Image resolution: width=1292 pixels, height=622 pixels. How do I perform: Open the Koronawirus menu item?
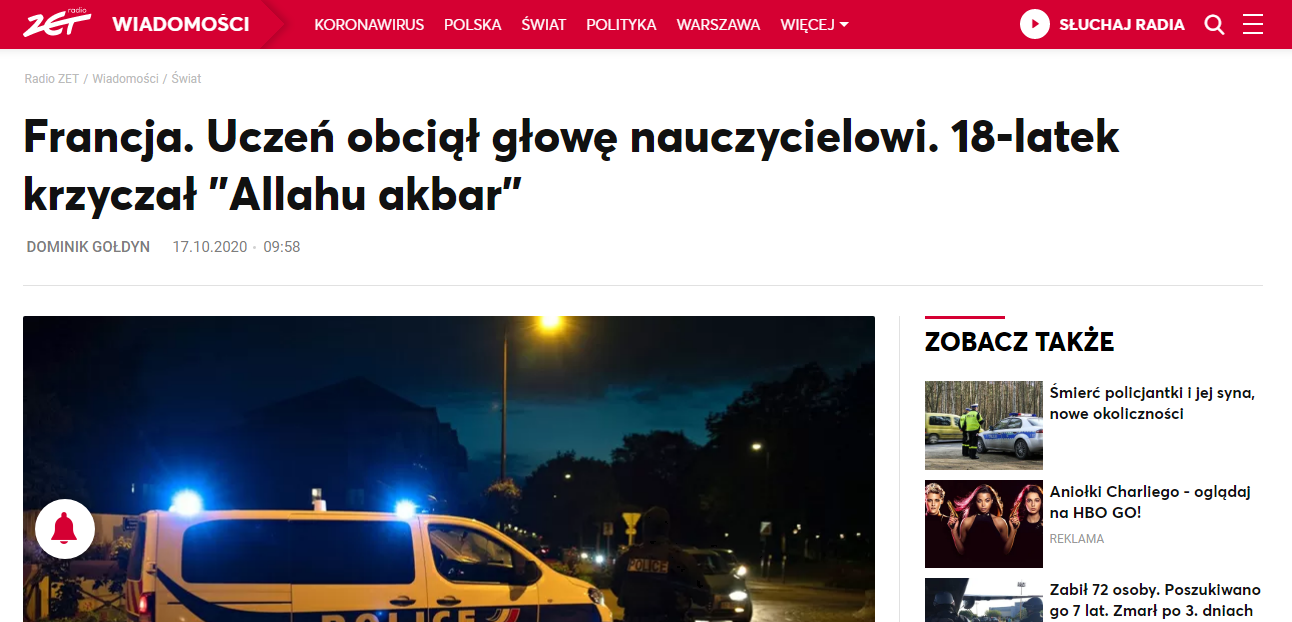(x=369, y=25)
